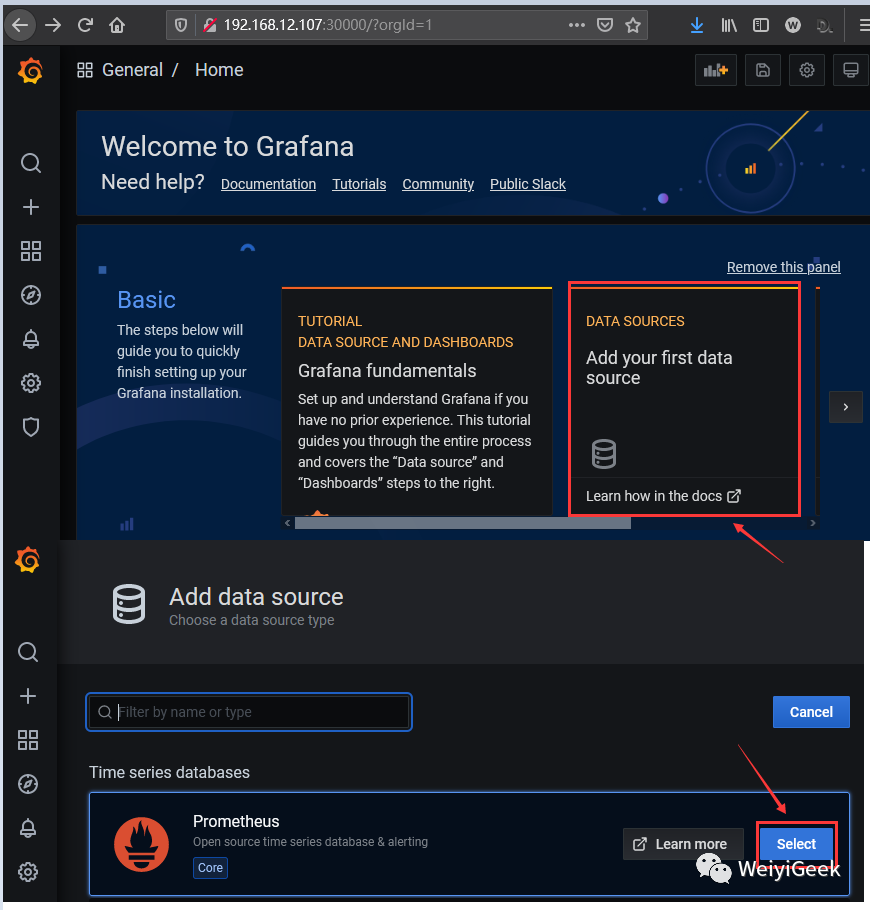The height and width of the screenshot is (910, 870).
Task: Reload the current browser page
Action: click(85, 25)
